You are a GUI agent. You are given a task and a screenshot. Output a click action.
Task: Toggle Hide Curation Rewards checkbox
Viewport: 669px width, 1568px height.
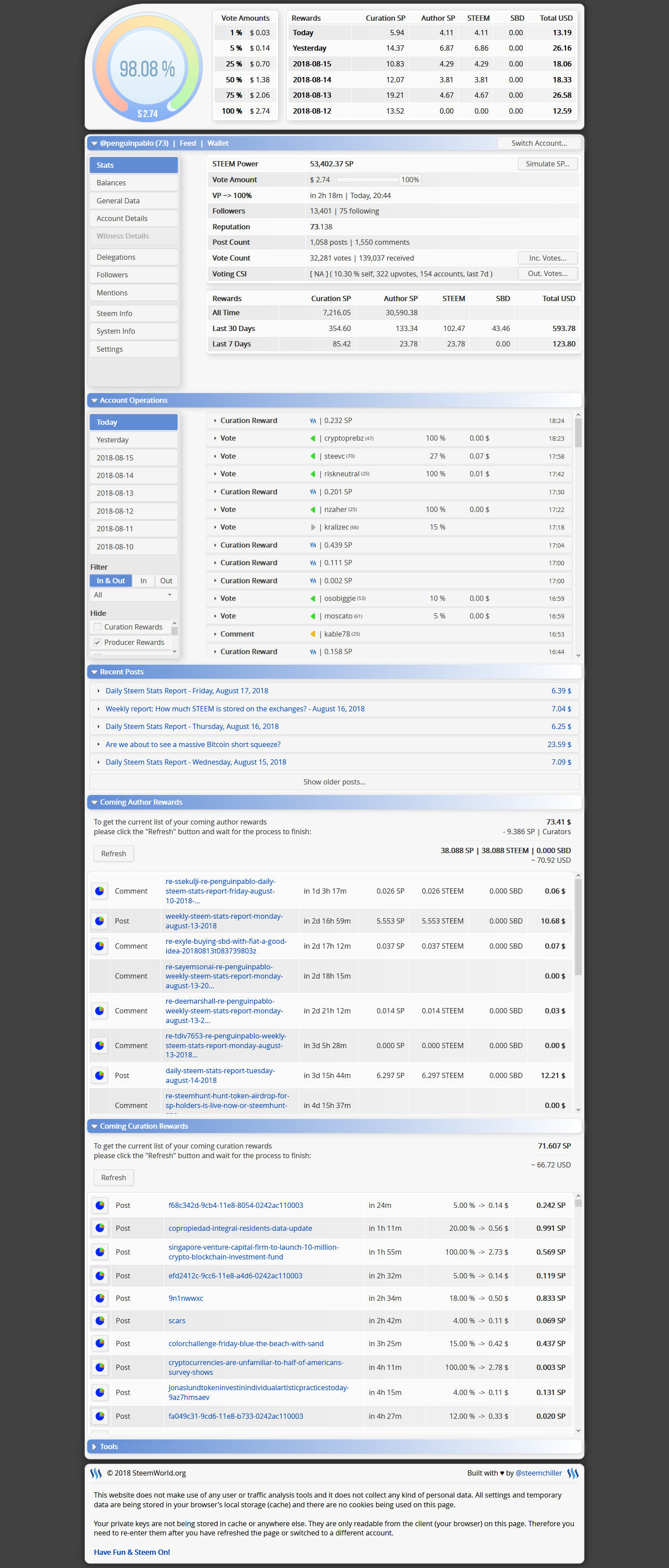click(x=97, y=627)
